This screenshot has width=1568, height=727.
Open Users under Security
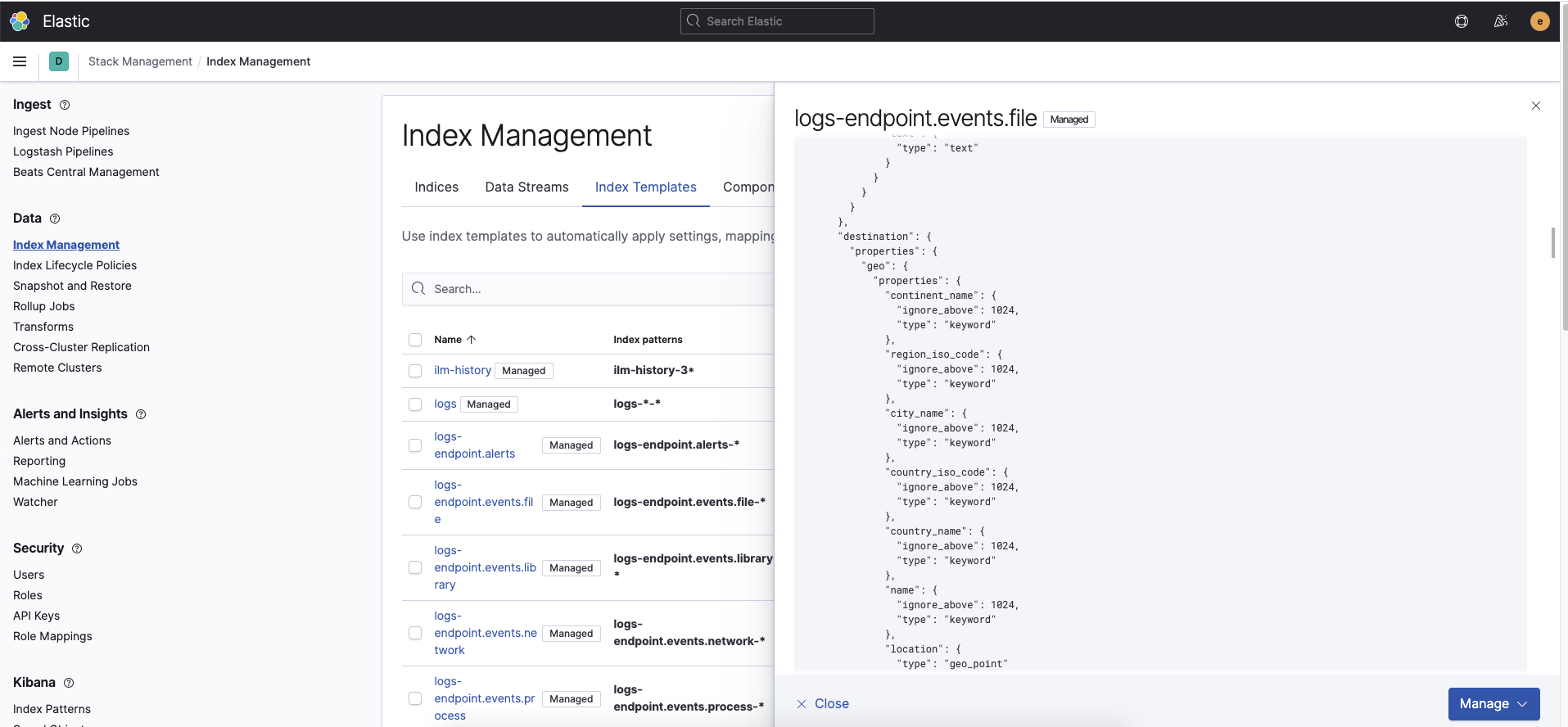[29, 575]
